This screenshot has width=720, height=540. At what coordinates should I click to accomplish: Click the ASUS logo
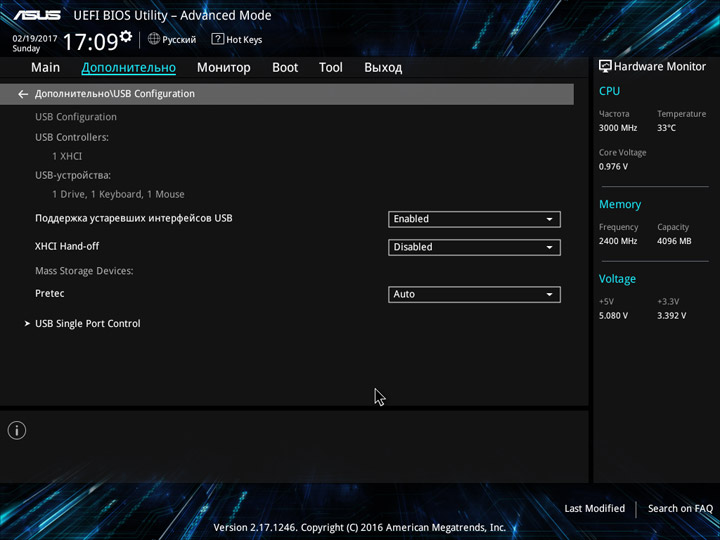tap(37, 15)
